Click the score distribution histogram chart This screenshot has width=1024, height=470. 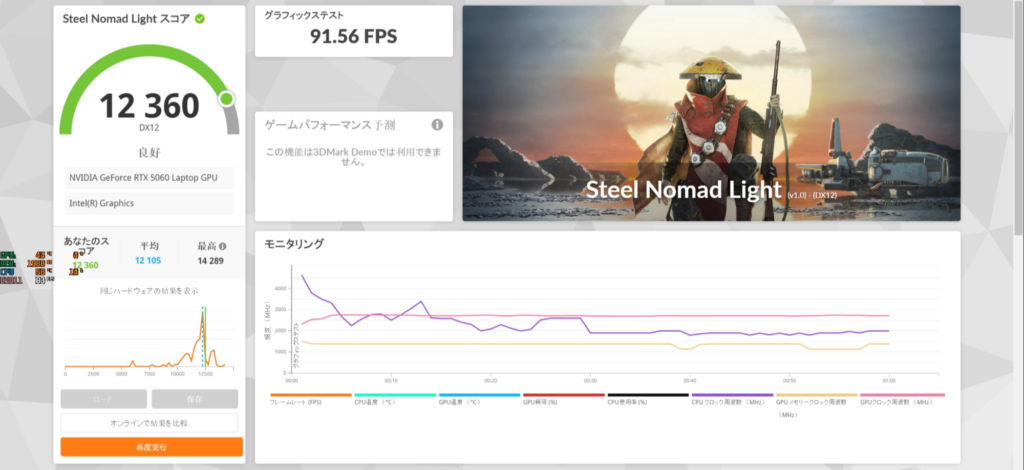pyautogui.click(x=149, y=339)
